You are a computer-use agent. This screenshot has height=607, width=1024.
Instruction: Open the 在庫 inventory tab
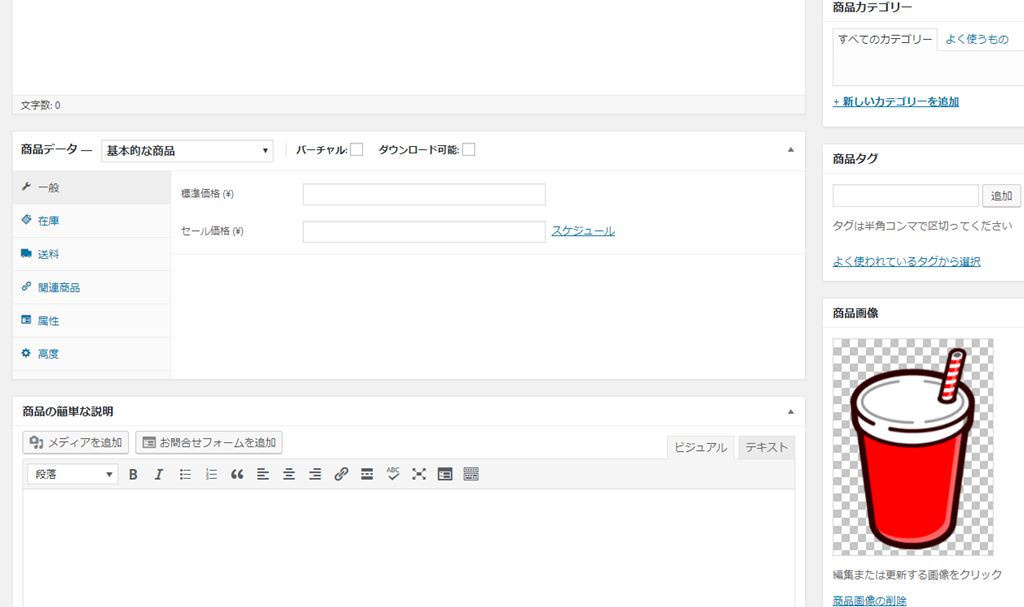tap(48, 221)
